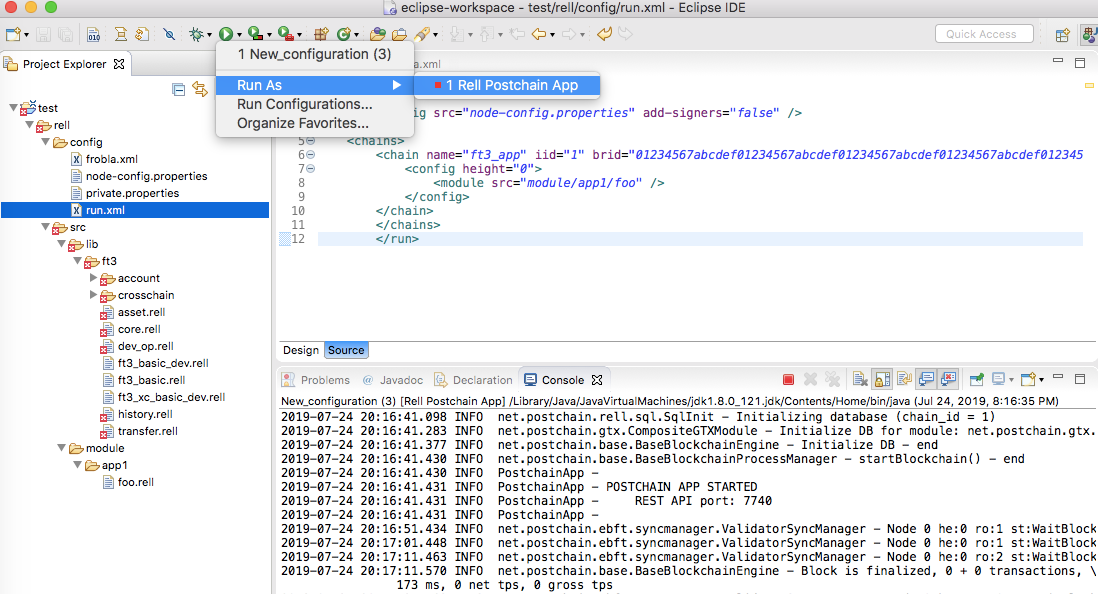Click the New Java Class icon
The height and width of the screenshot is (594, 1098).
(x=344, y=34)
